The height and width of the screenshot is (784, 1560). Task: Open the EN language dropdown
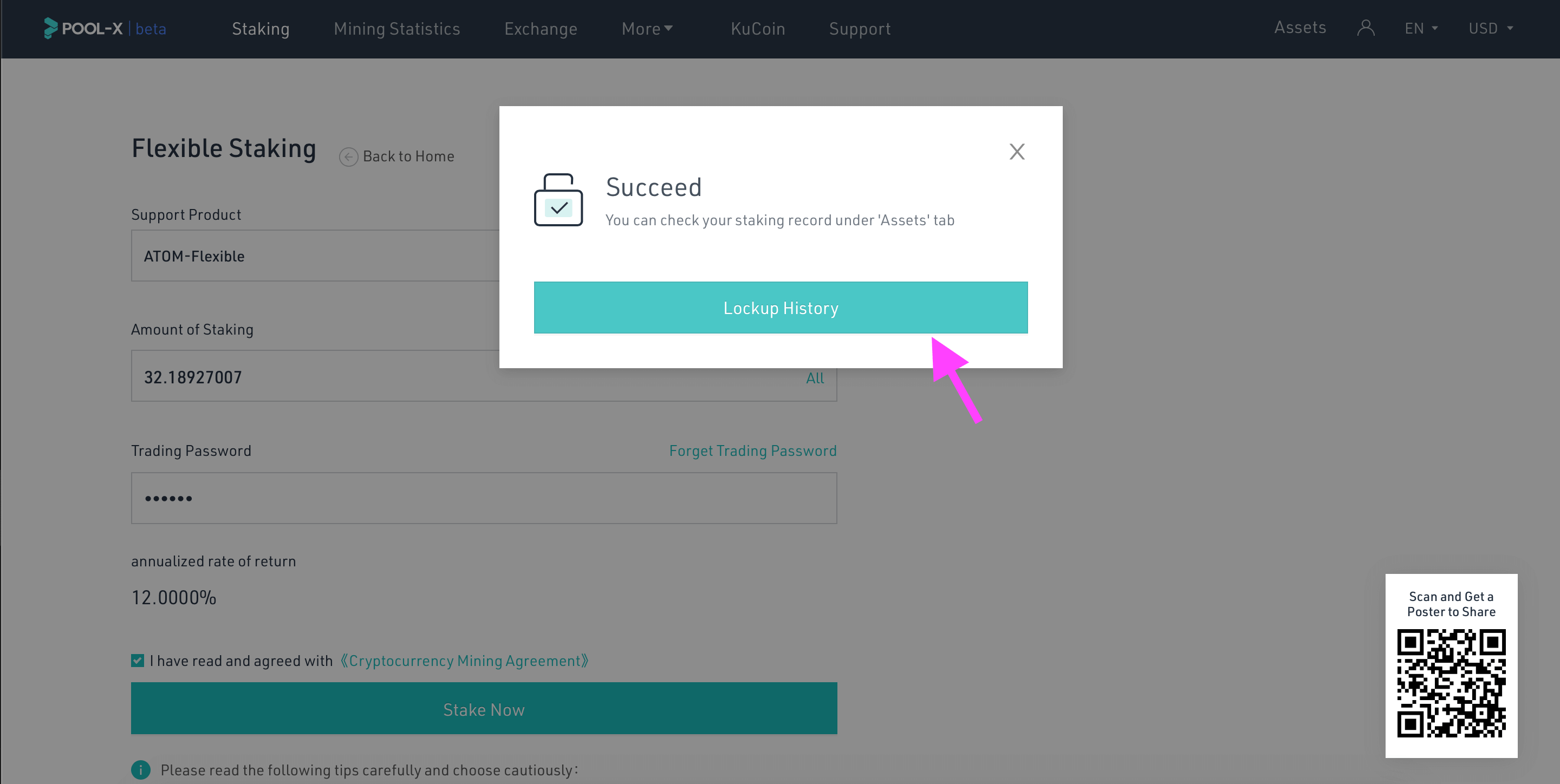point(1421,29)
